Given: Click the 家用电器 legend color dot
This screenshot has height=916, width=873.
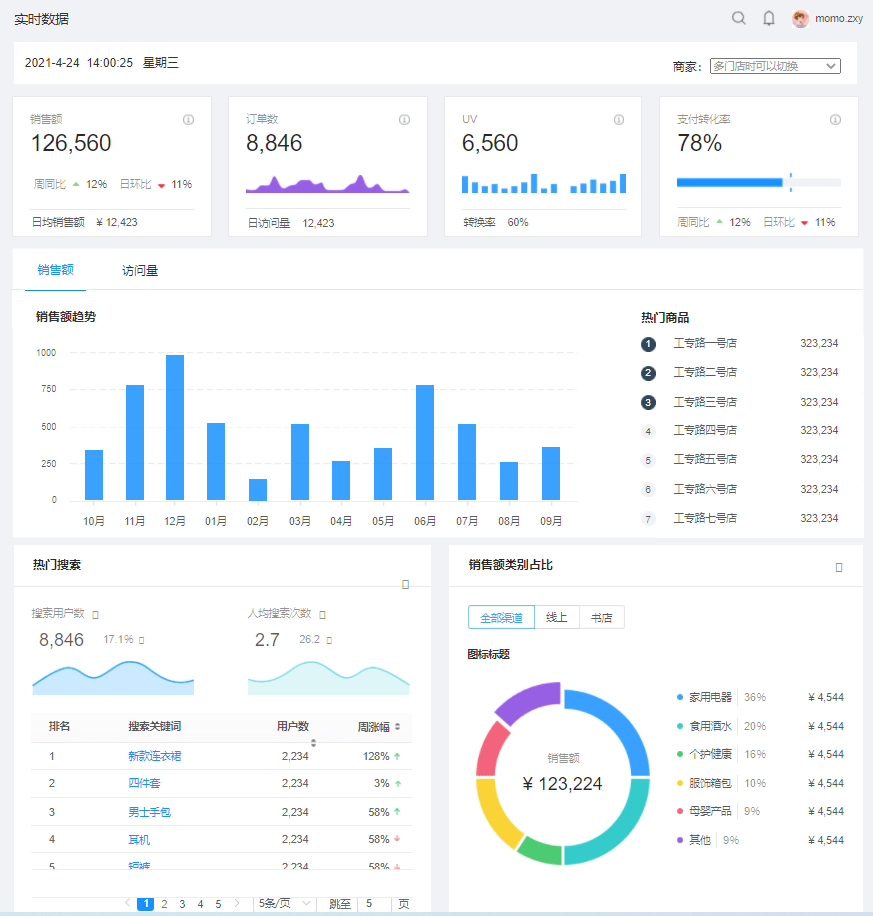Looking at the screenshot, I should coord(680,697).
